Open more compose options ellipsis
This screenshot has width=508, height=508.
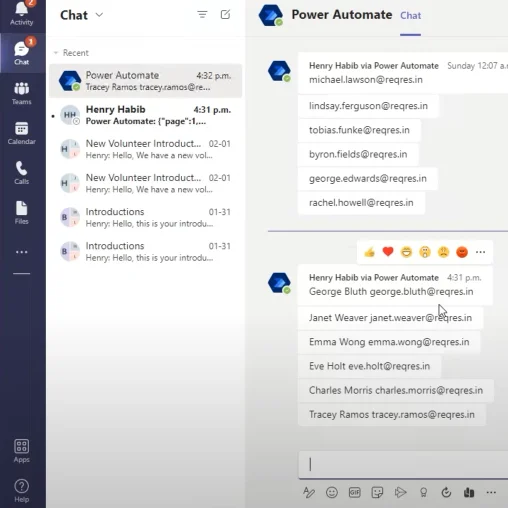tap(491, 492)
